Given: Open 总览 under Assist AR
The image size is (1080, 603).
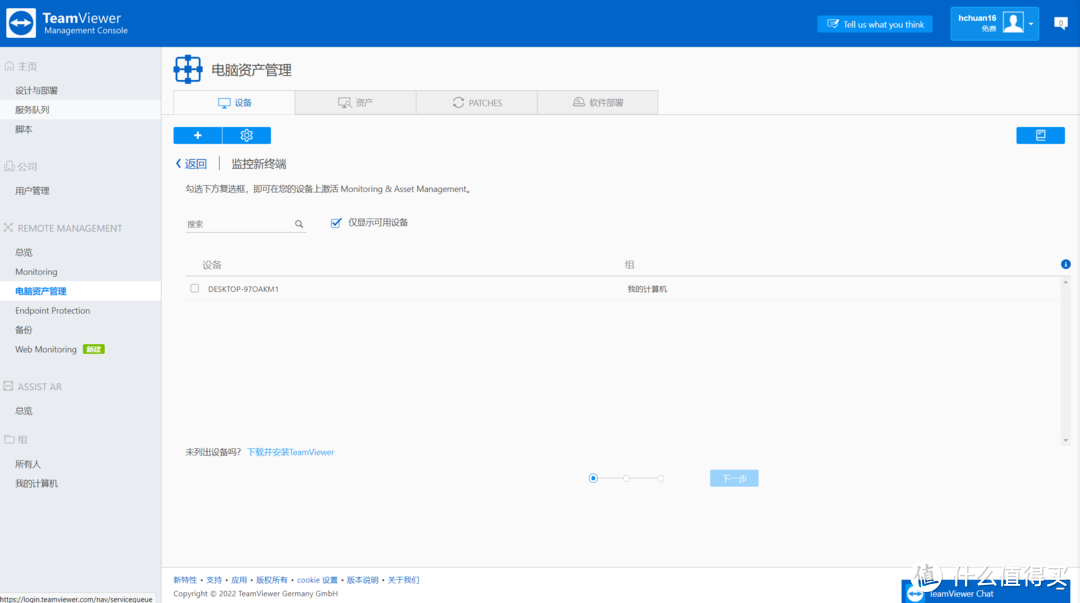Looking at the screenshot, I should (x=24, y=411).
